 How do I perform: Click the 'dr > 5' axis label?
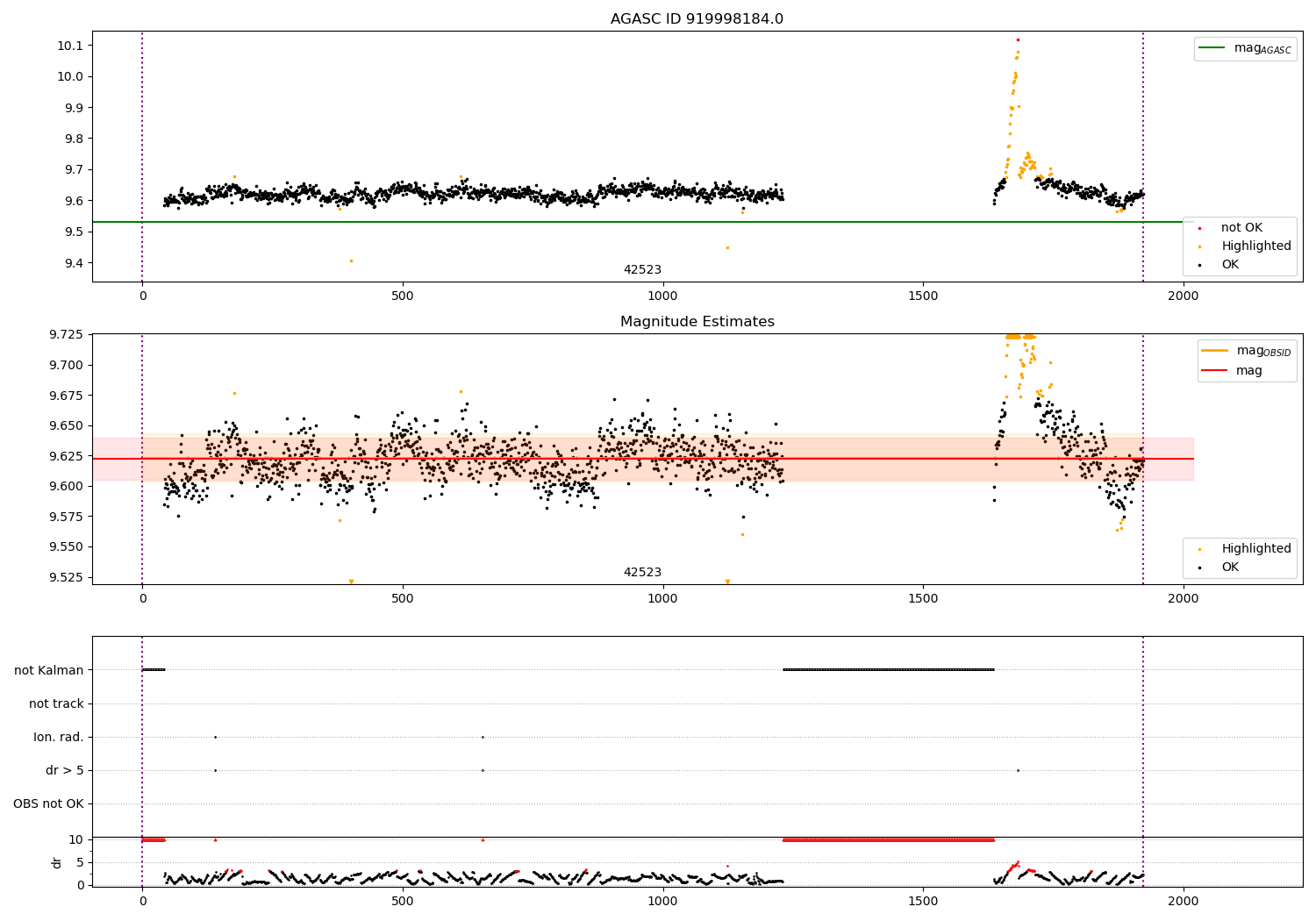pos(65,771)
